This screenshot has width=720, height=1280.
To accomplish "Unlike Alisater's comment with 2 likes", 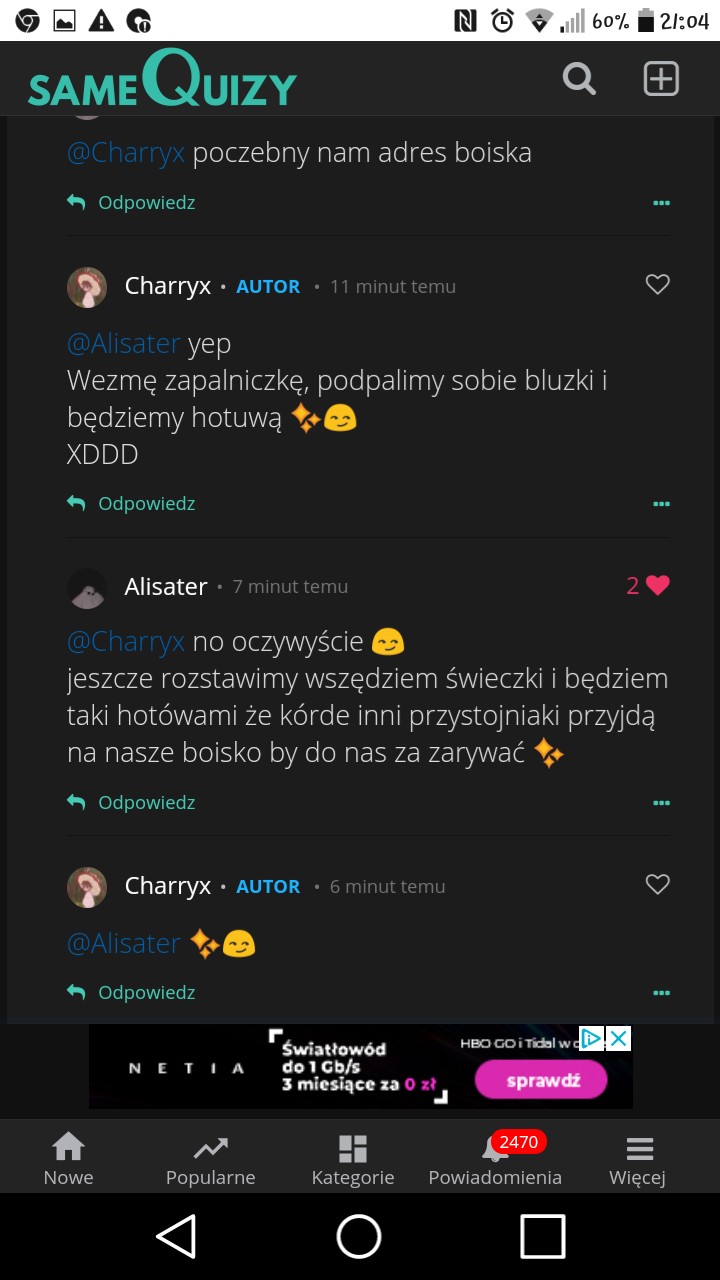I will coord(657,586).
